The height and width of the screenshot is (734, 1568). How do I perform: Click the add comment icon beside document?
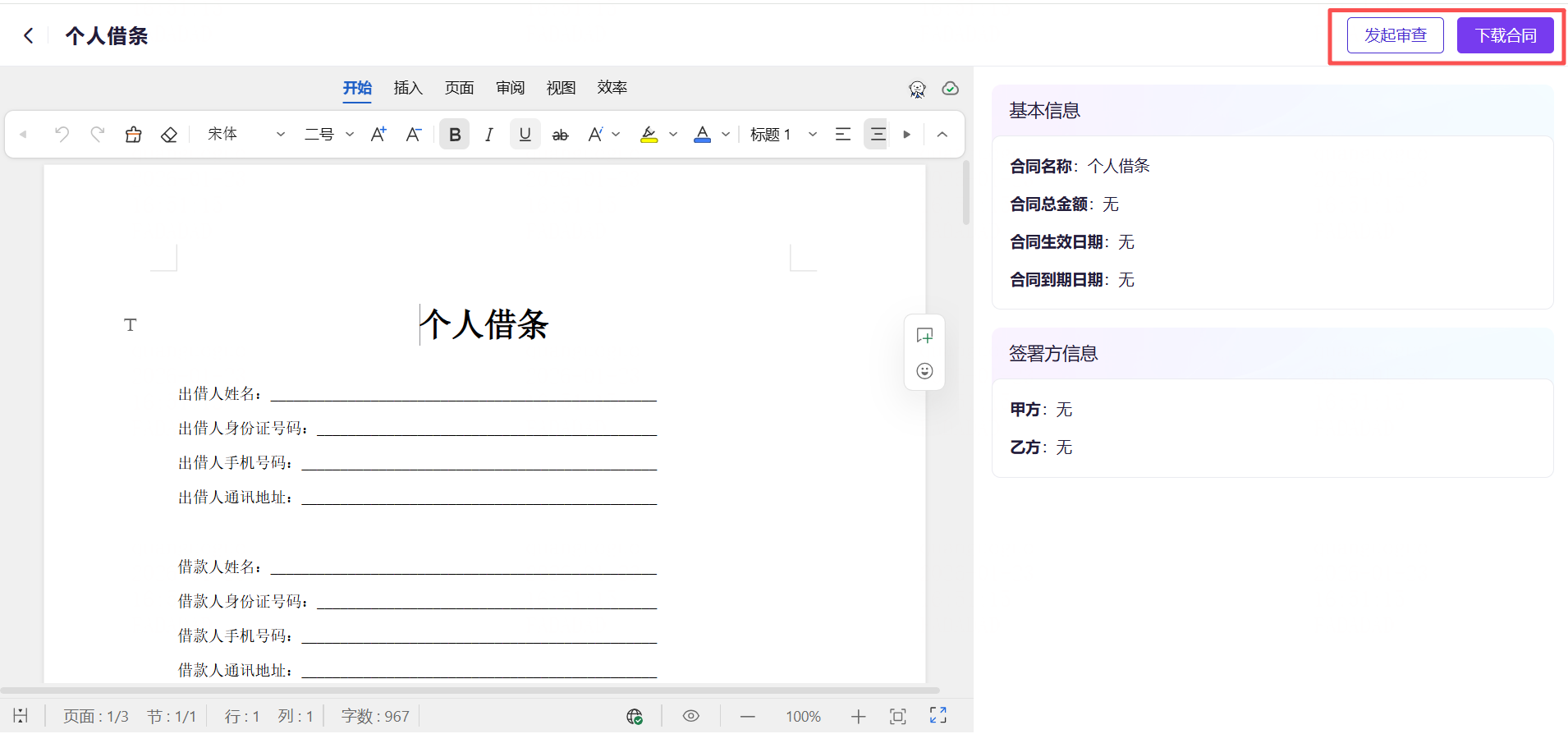click(x=924, y=336)
